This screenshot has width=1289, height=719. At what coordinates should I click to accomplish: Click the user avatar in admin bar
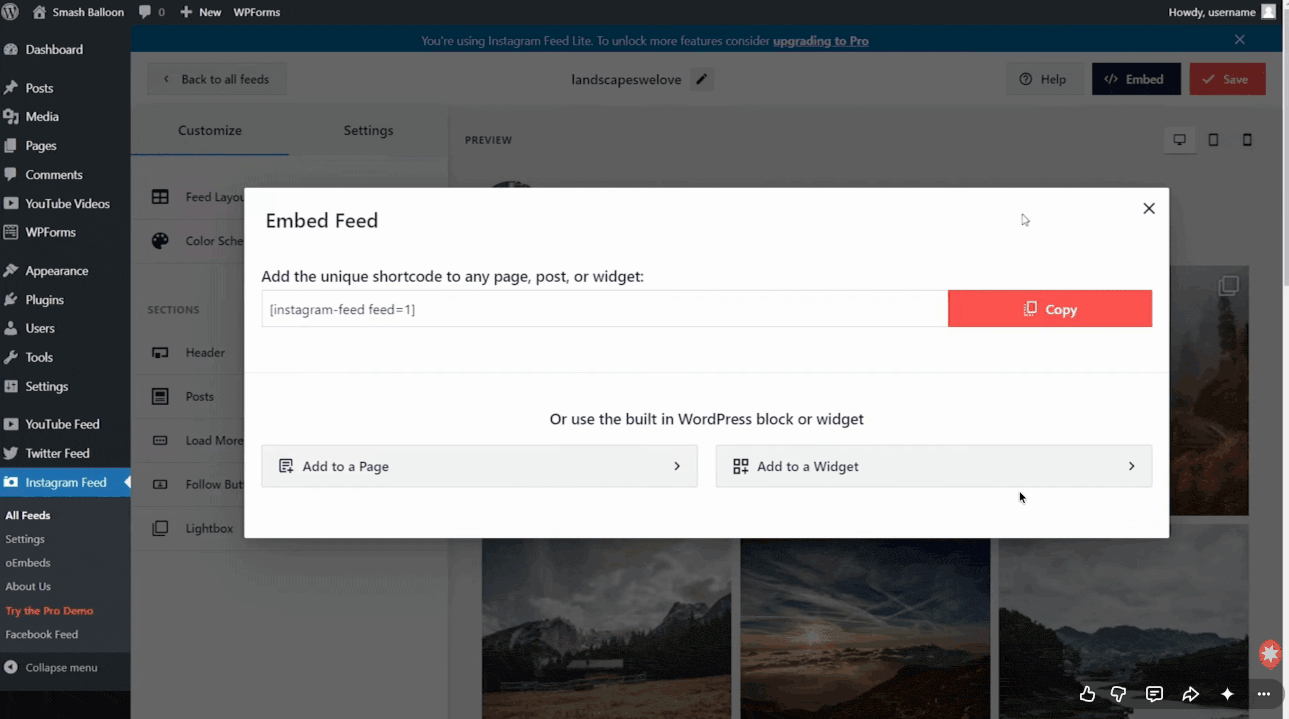coord(1268,12)
